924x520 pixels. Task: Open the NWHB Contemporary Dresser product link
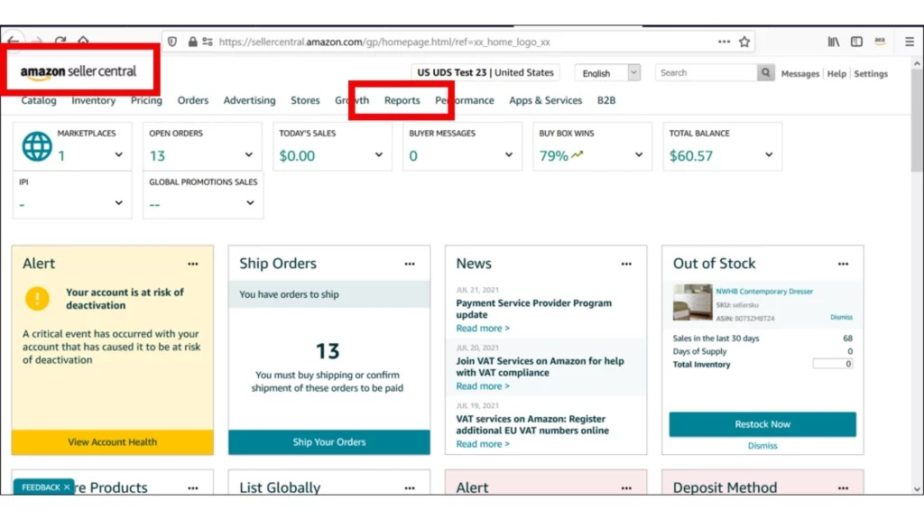[764, 291]
